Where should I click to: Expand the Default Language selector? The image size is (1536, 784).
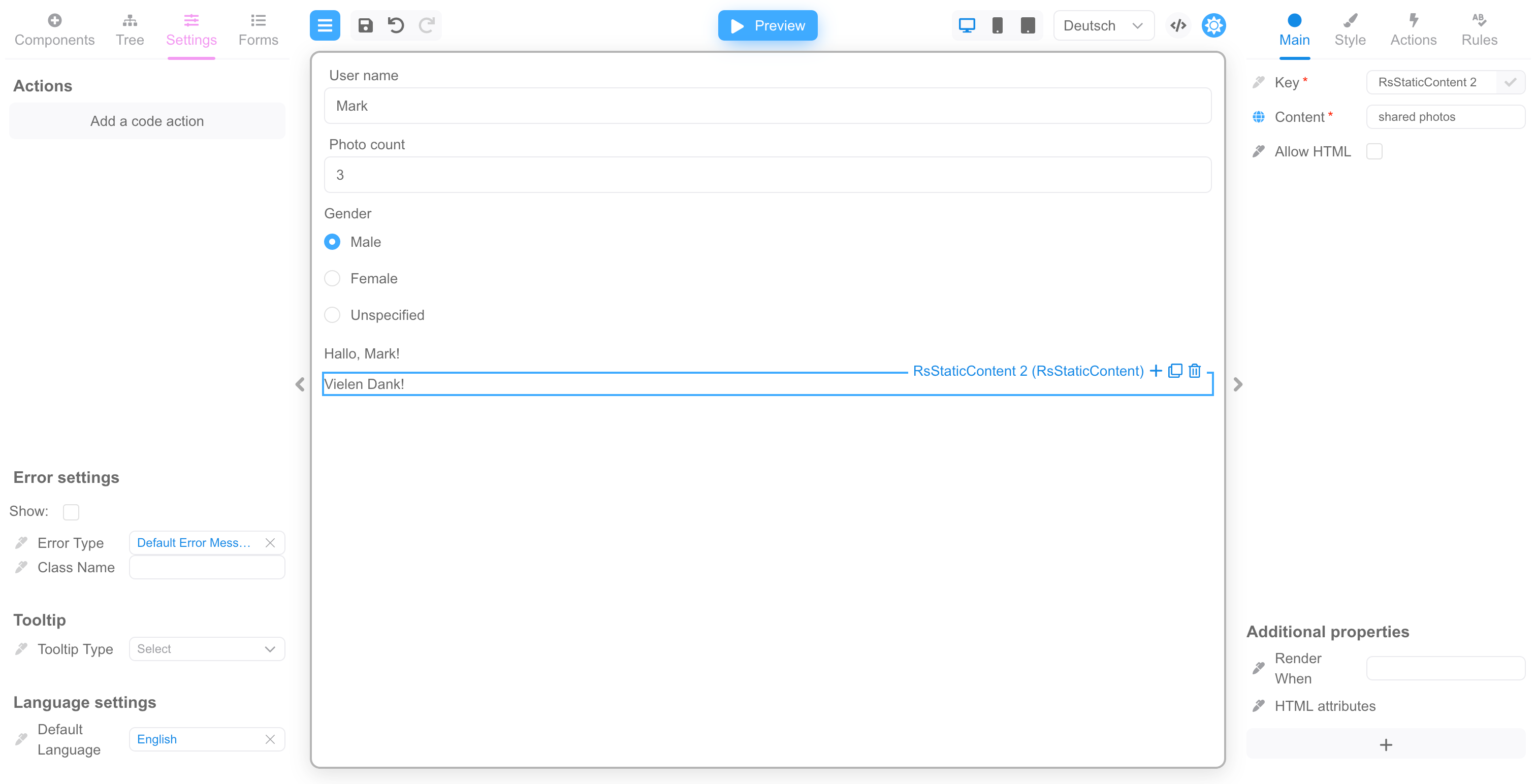205,740
